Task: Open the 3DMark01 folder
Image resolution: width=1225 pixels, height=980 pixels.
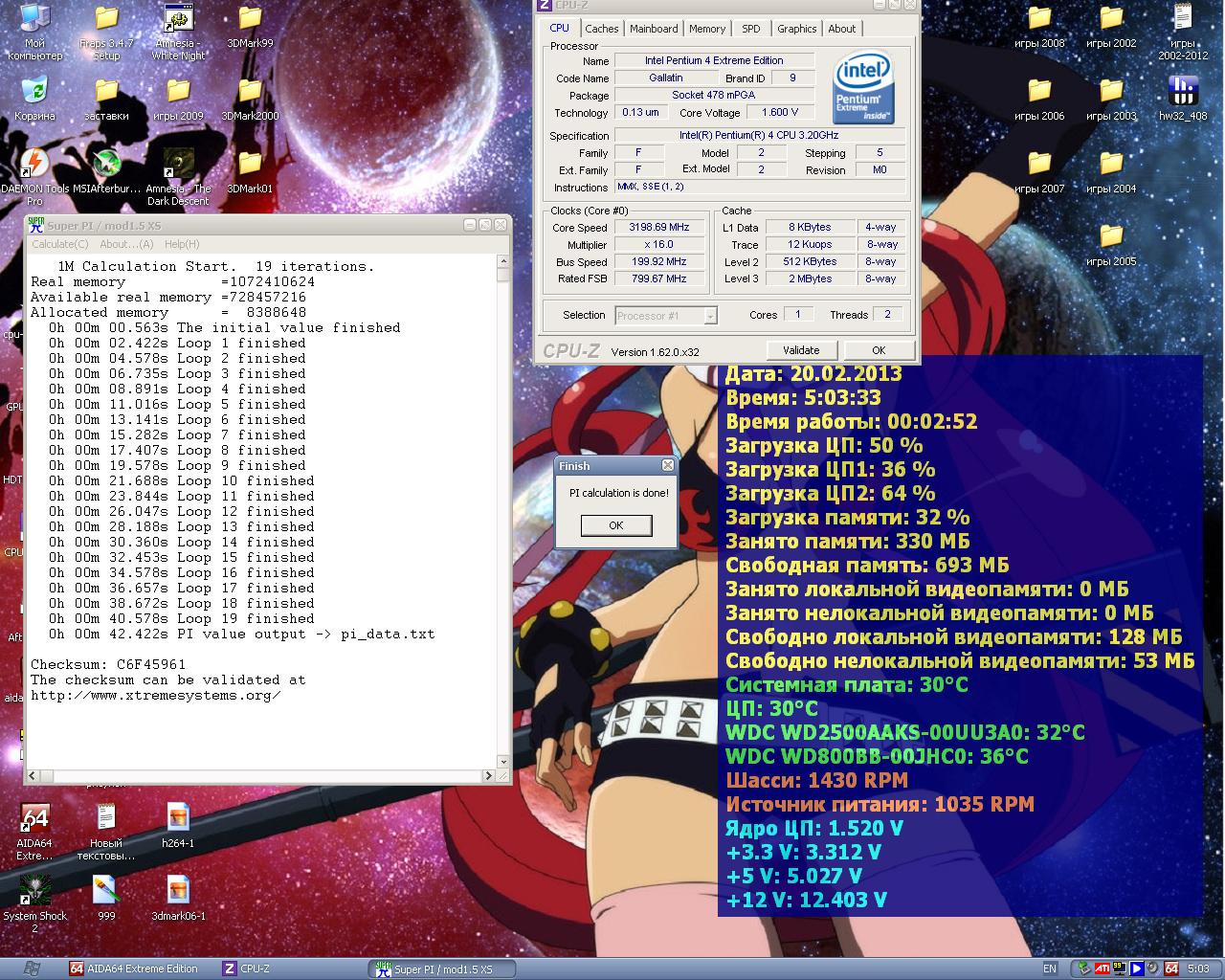Action: coord(250,171)
